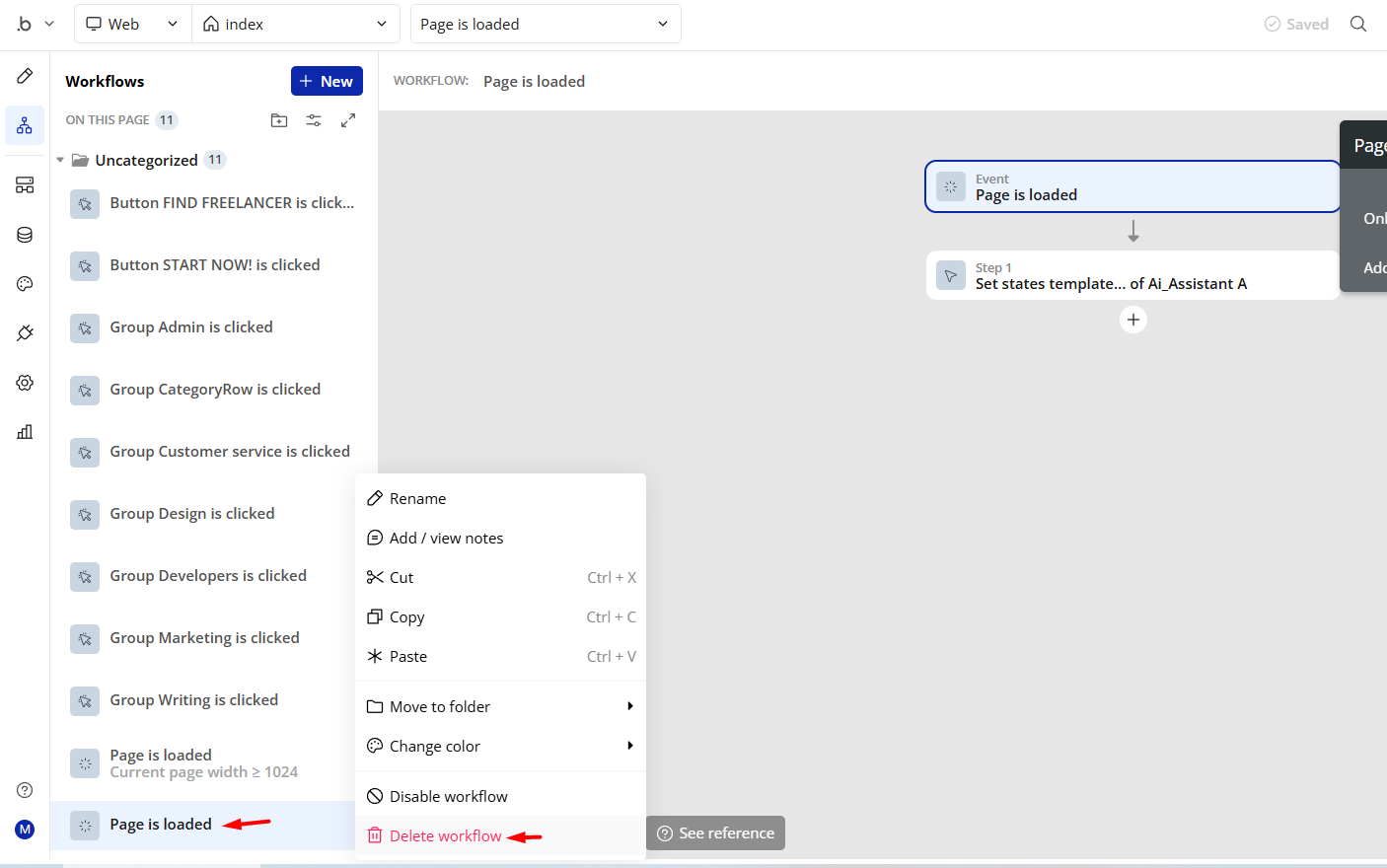Viewport: 1387px width, 868px height.
Task: Select Delete workflow from context menu
Action: tap(445, 835)
